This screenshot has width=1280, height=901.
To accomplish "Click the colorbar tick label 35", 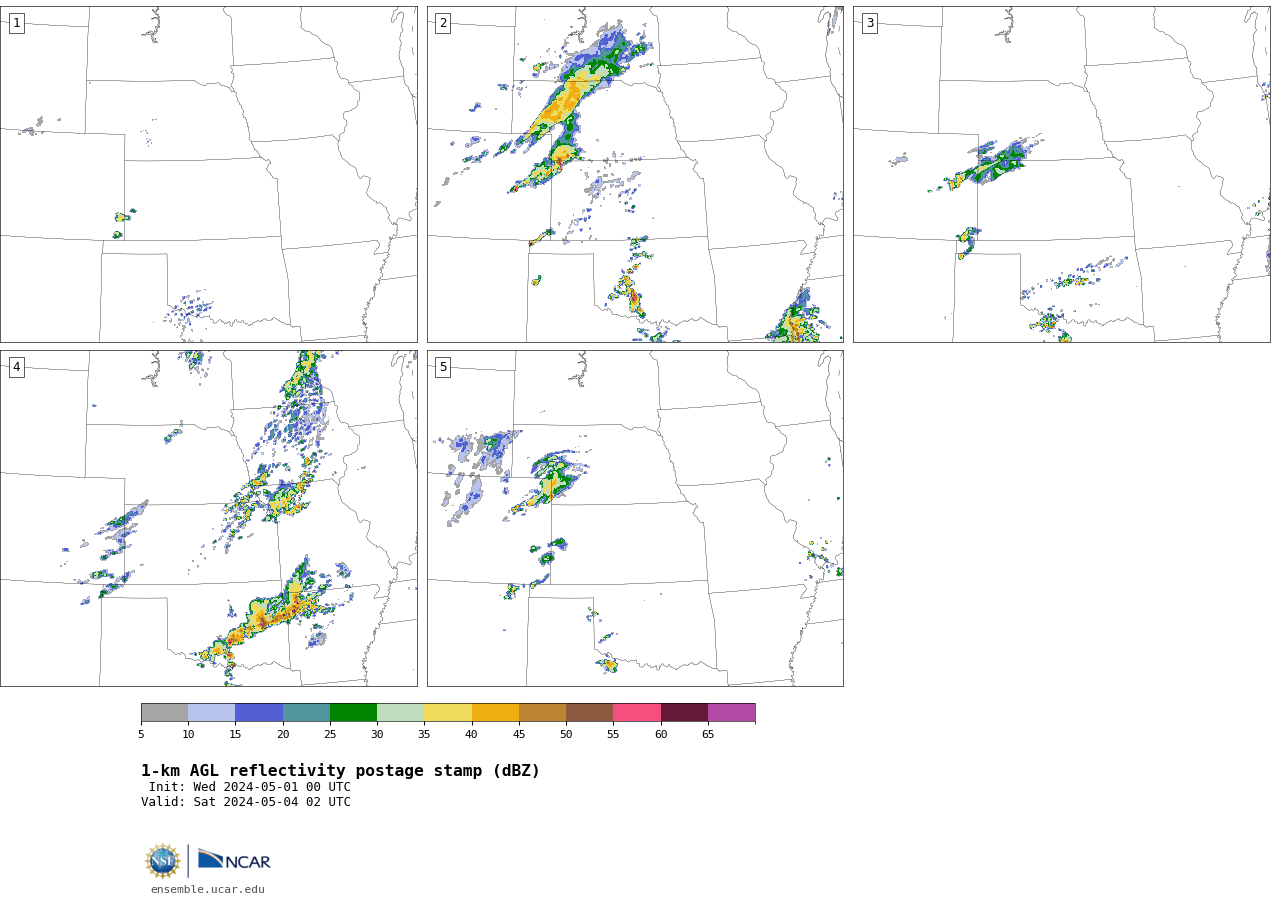I will 424,735.
